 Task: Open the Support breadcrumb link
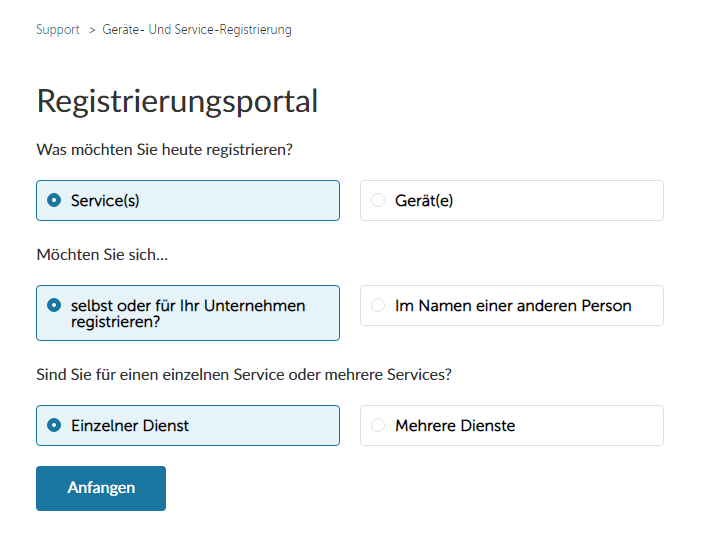click(x=58, y=30)
